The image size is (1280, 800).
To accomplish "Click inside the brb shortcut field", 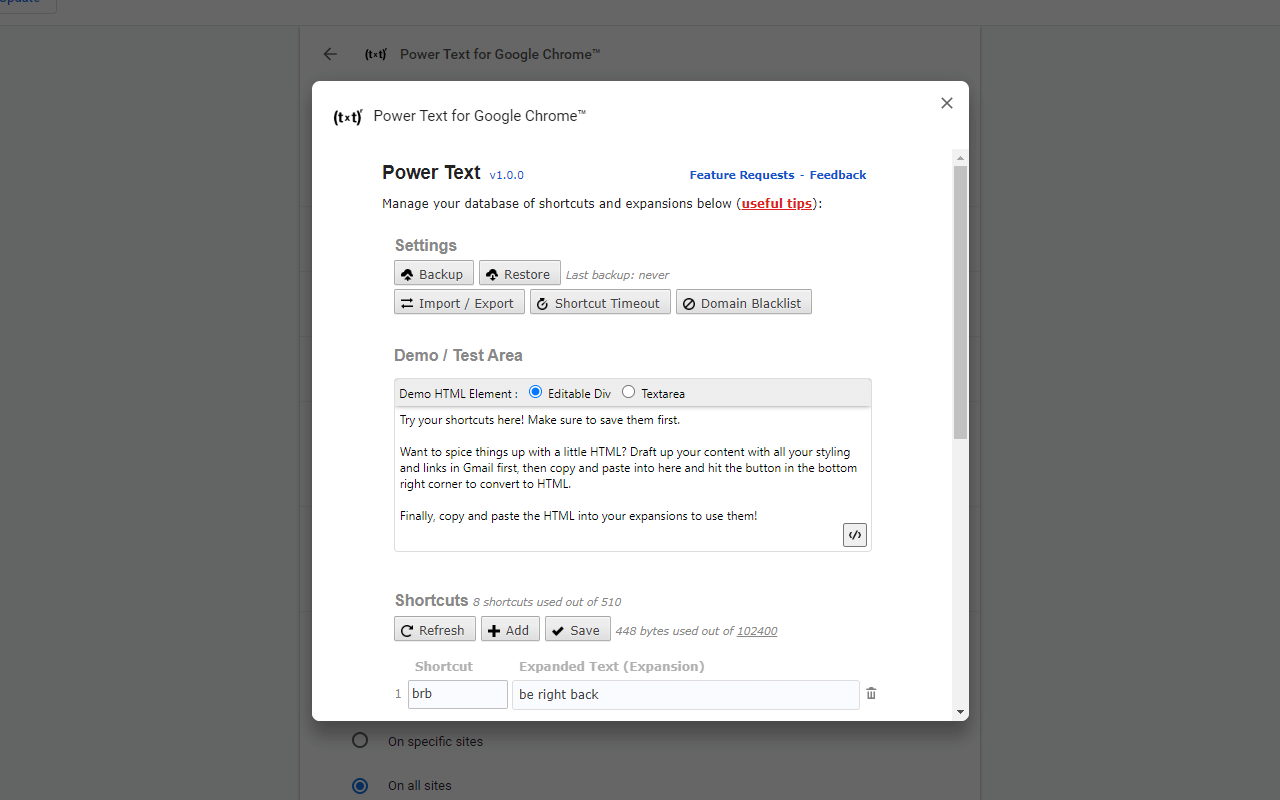I will tap(457, 693).
